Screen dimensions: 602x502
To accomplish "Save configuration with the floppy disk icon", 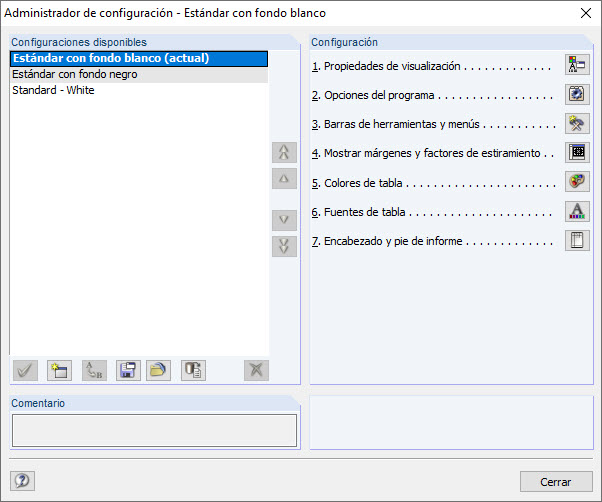I will tap(128, 370).
